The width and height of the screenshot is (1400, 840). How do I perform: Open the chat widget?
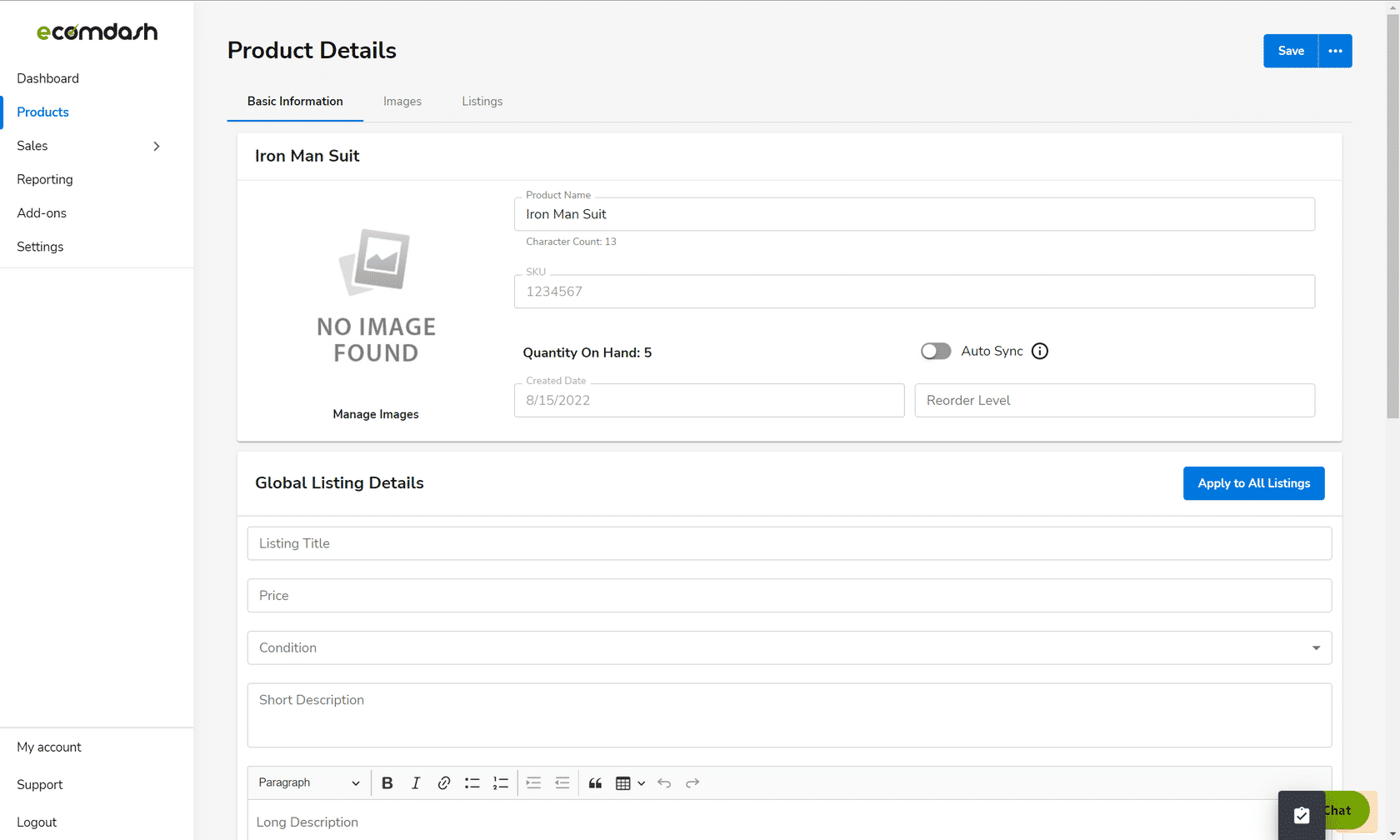pos(1337,810)
